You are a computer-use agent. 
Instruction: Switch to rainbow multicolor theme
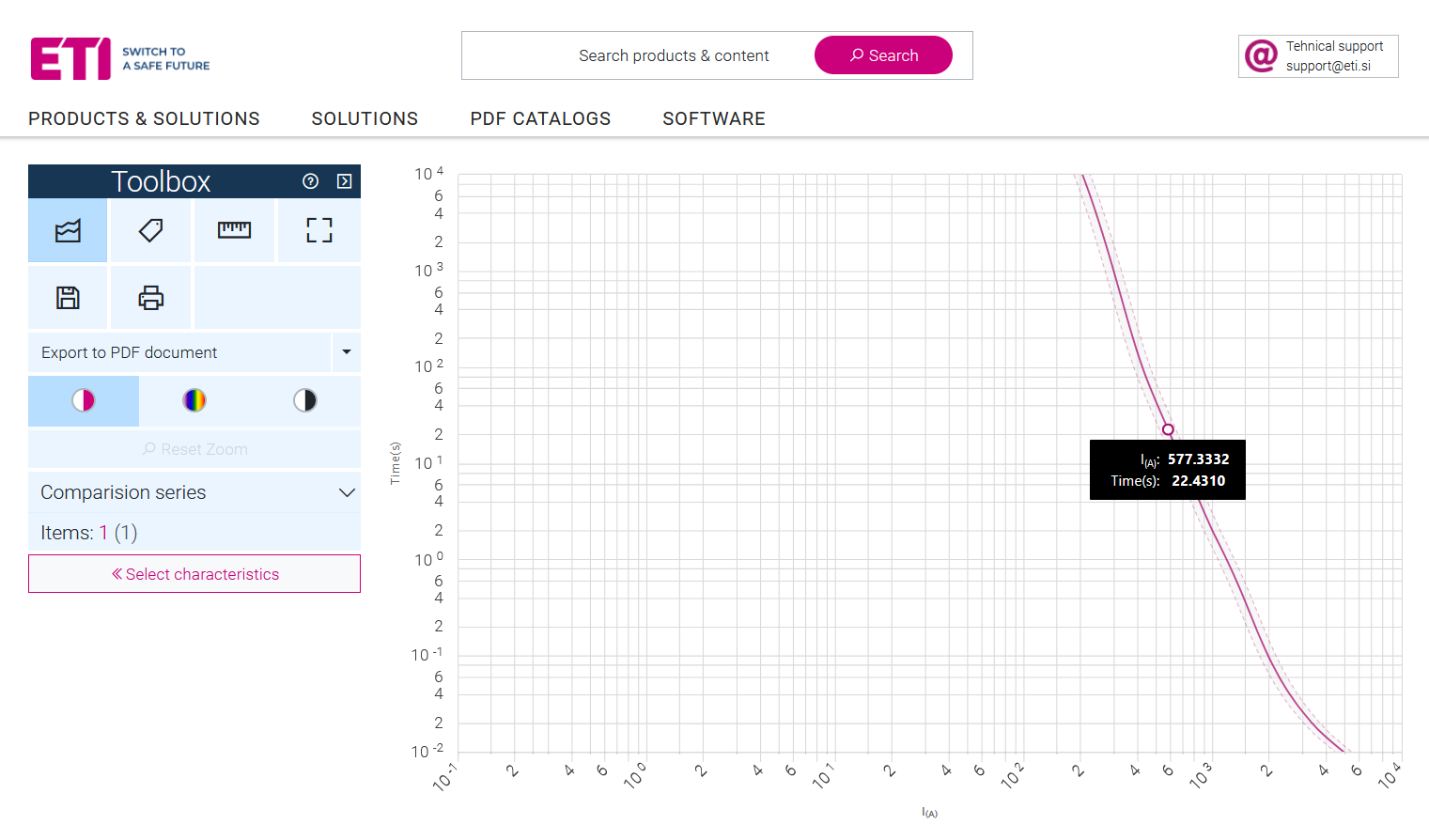point(194,401)
